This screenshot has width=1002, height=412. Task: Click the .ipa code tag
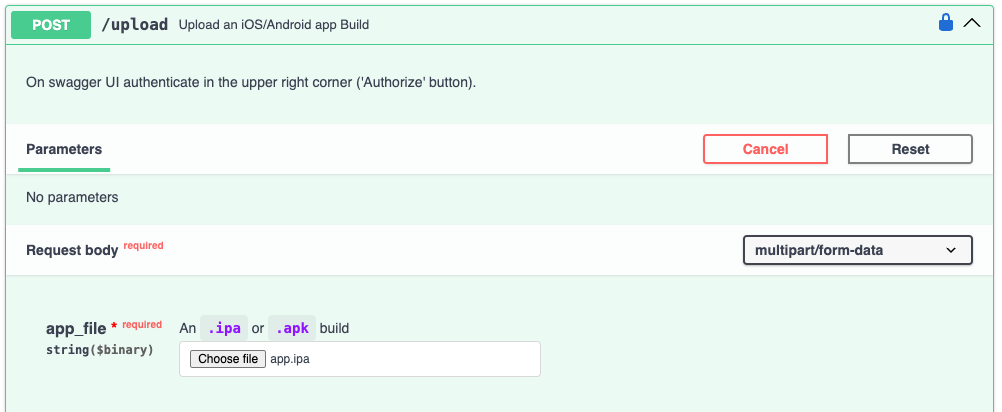224,328
